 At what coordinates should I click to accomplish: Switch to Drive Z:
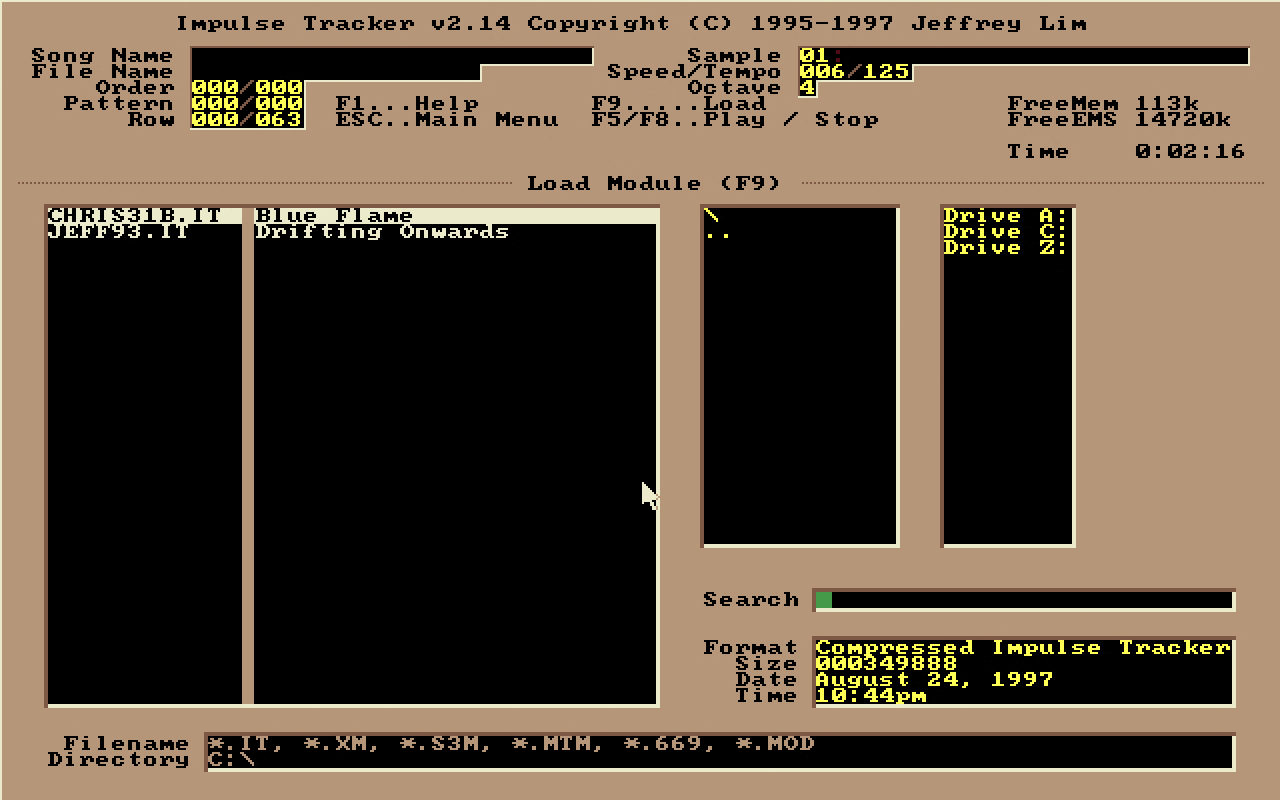(1007, 248)
